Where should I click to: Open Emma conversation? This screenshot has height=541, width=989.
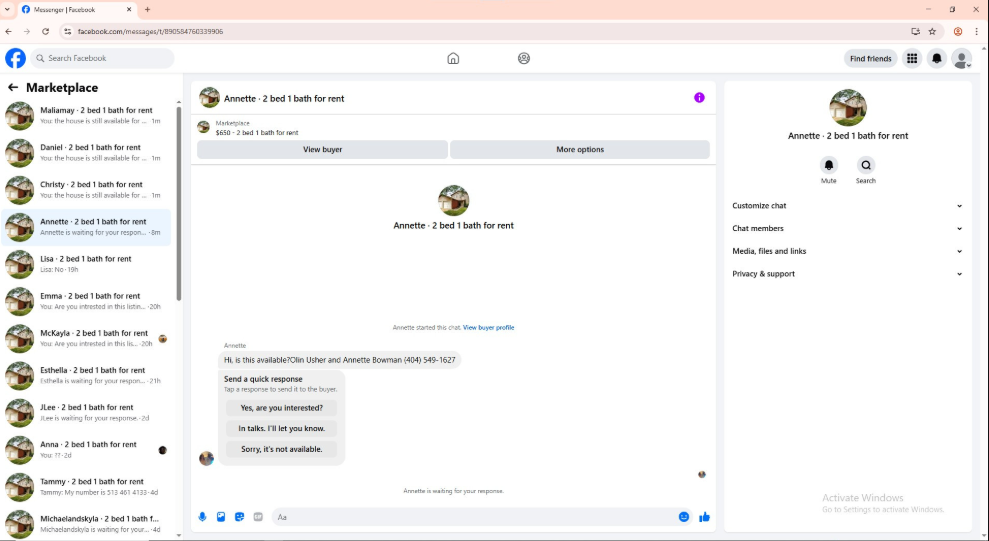[86, 302]
